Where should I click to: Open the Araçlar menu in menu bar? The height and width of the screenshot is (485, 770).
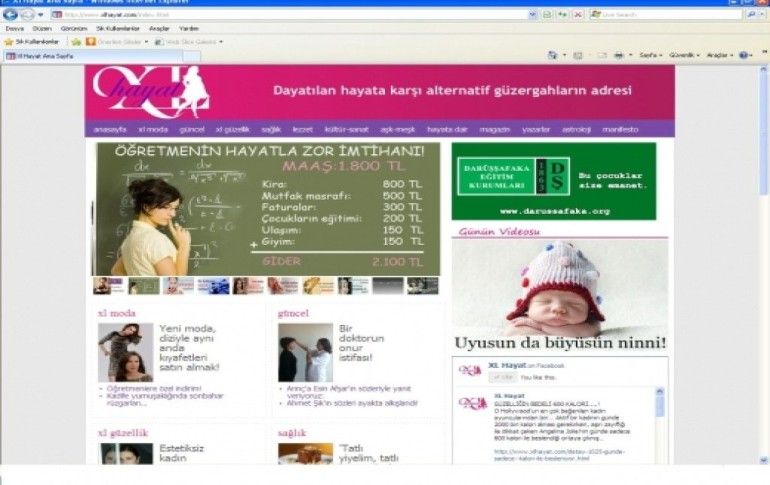[x=159, y=29]
